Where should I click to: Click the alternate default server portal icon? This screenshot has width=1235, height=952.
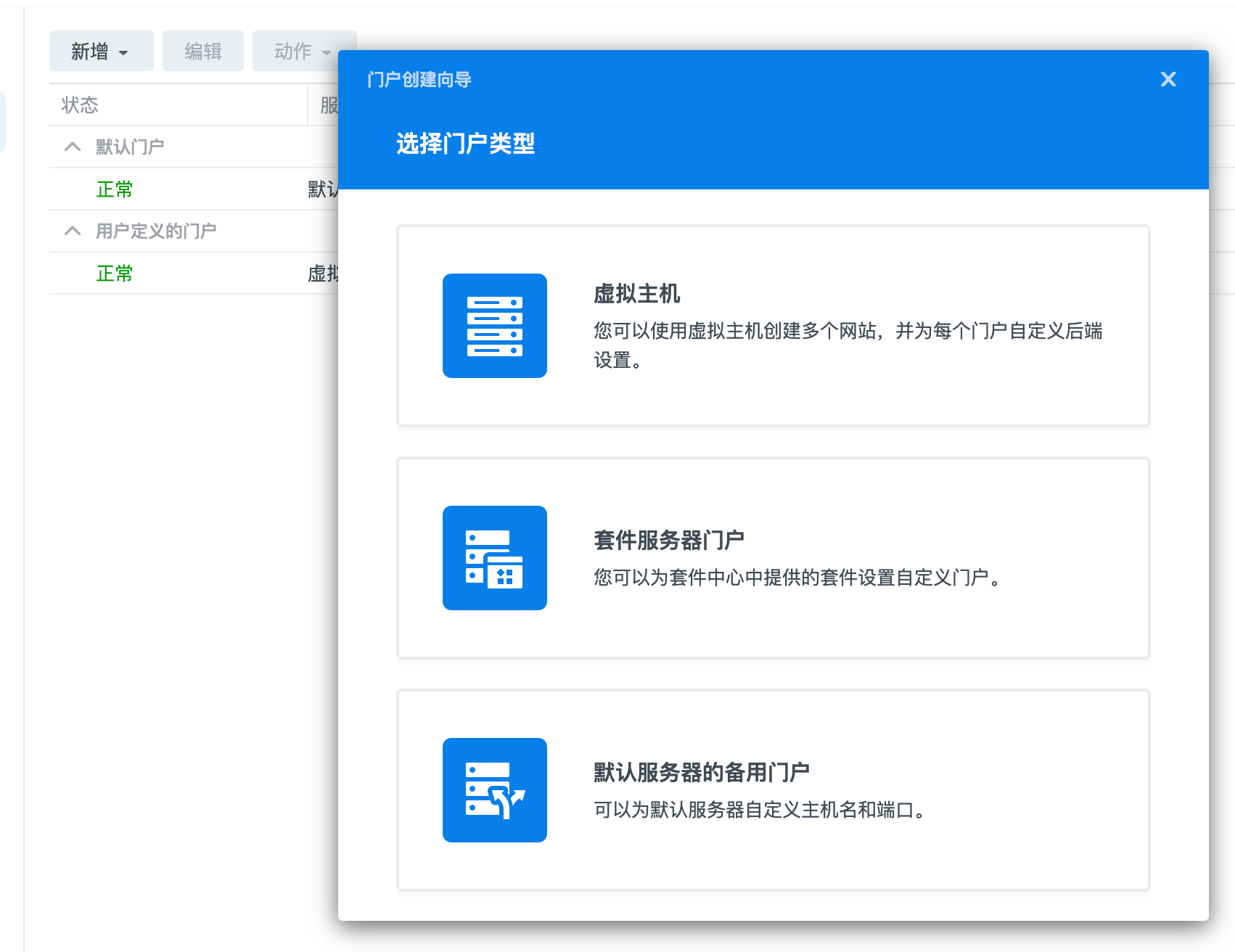(495, 790)
